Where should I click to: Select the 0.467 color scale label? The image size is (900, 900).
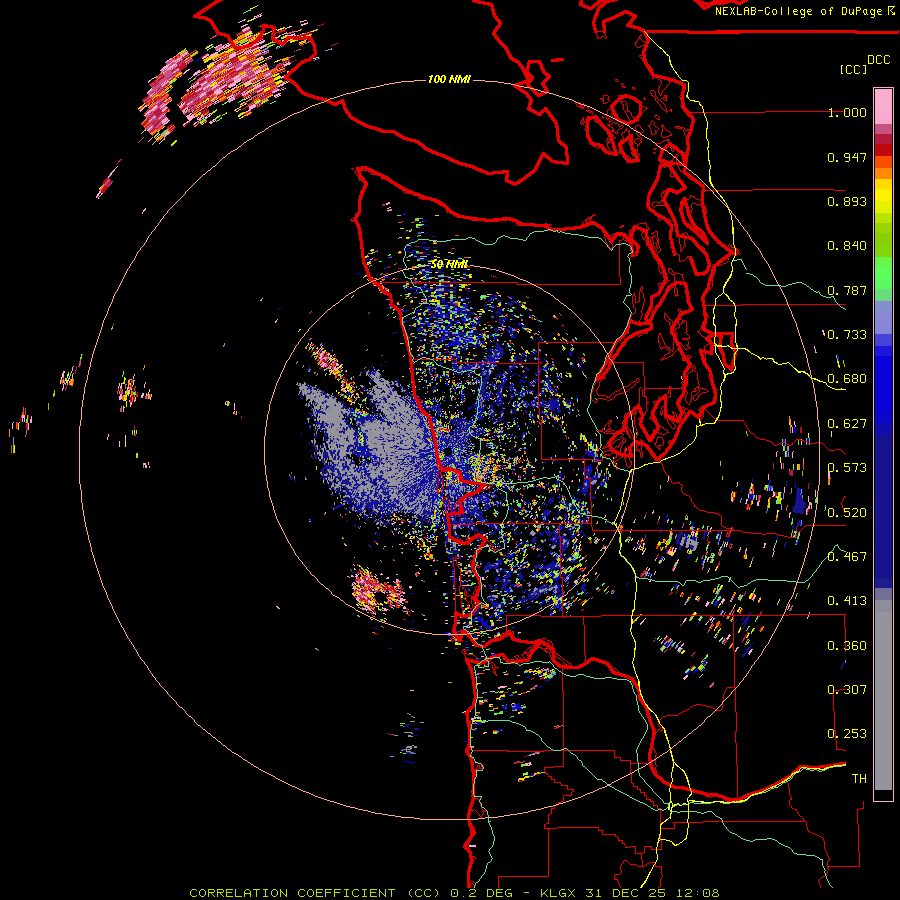point(847,557)
